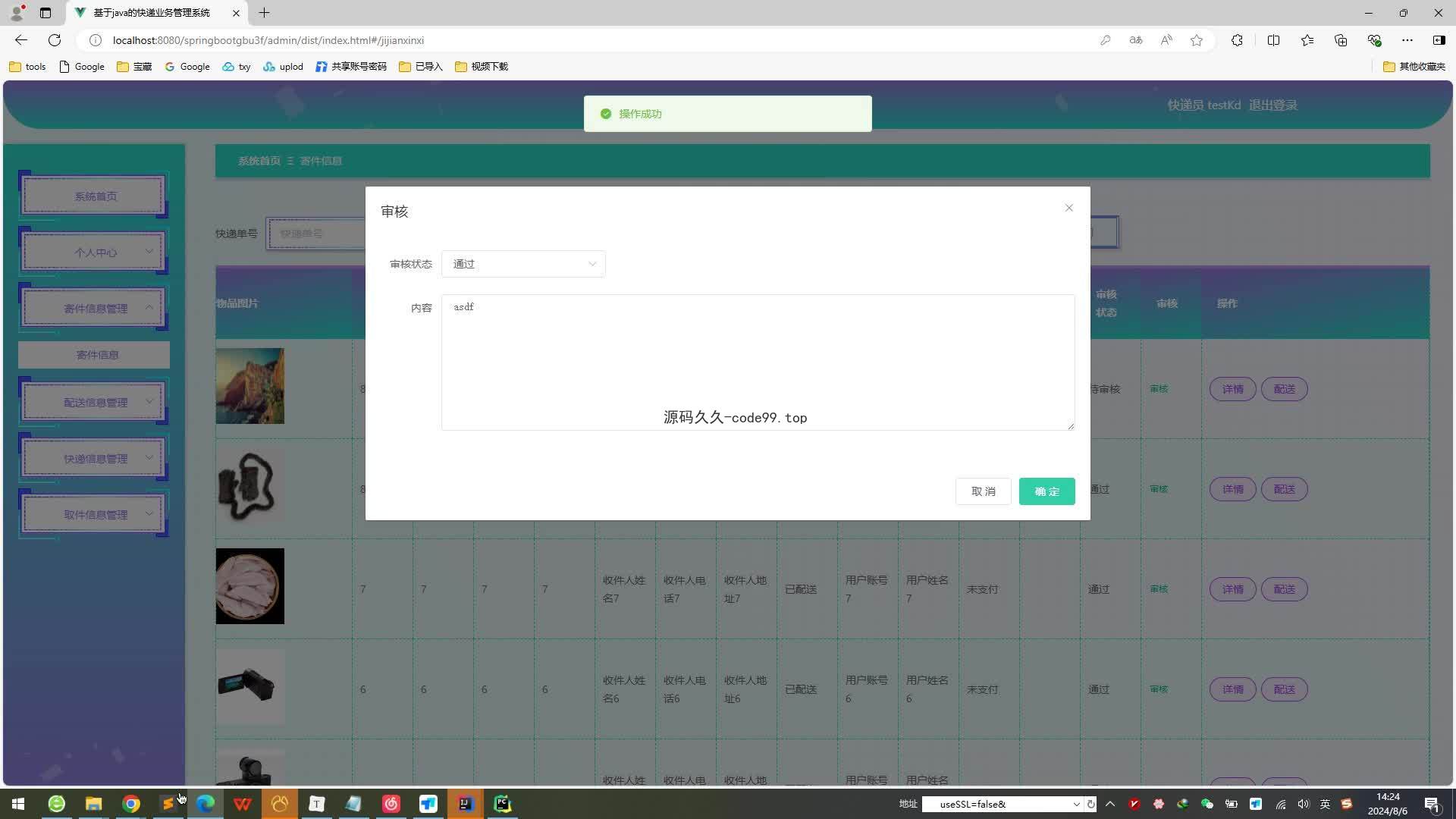The width and height of the screenshot is (1456, 819).
Task: Open 共享账号密码 bookmark
Action: point(351,67)
